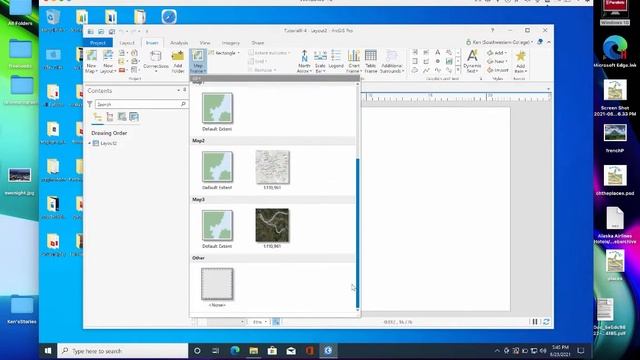640x360 pixels.
Task: Click the Add Folder button
Action: 178,62
